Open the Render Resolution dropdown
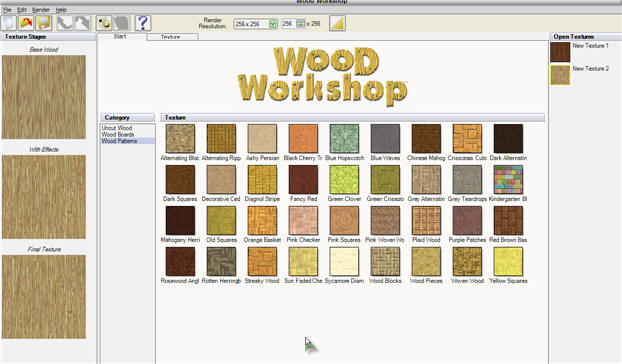This screenshot has height=364, width=622. coord(273,24)
